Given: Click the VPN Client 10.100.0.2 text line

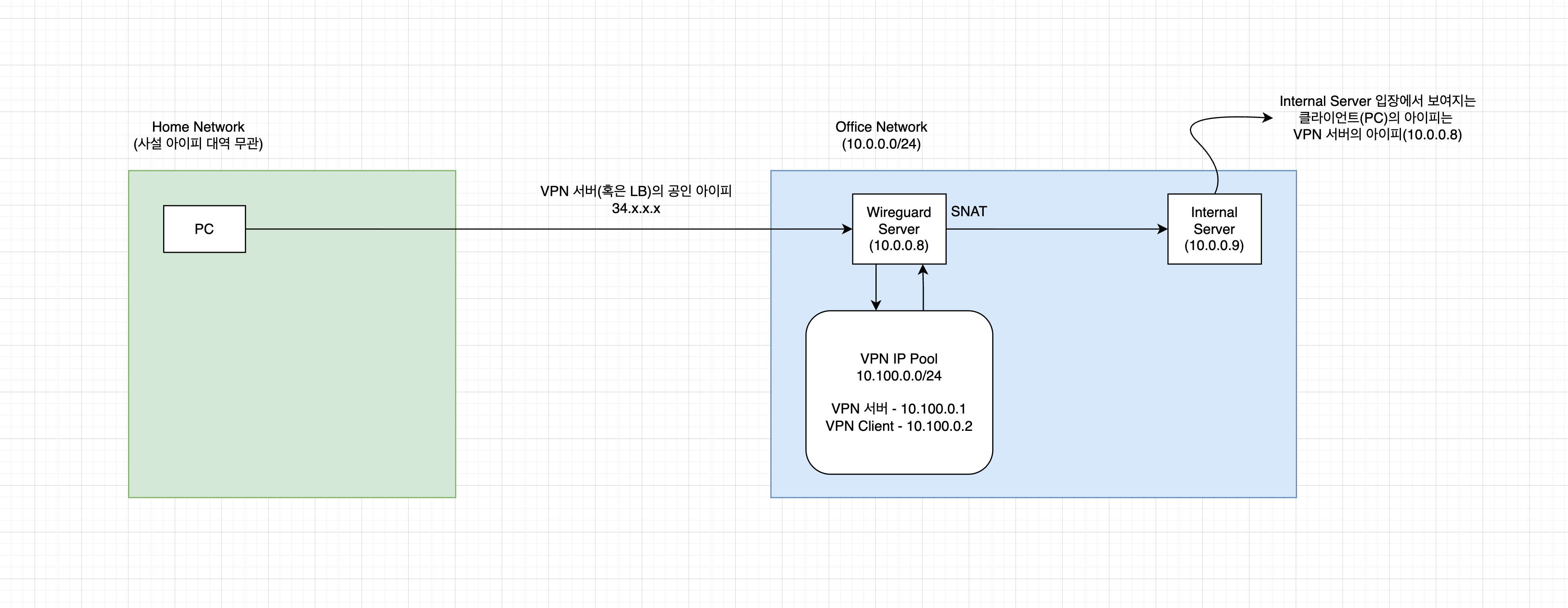Looking at the screenshot, I should [x=898, y=426].
